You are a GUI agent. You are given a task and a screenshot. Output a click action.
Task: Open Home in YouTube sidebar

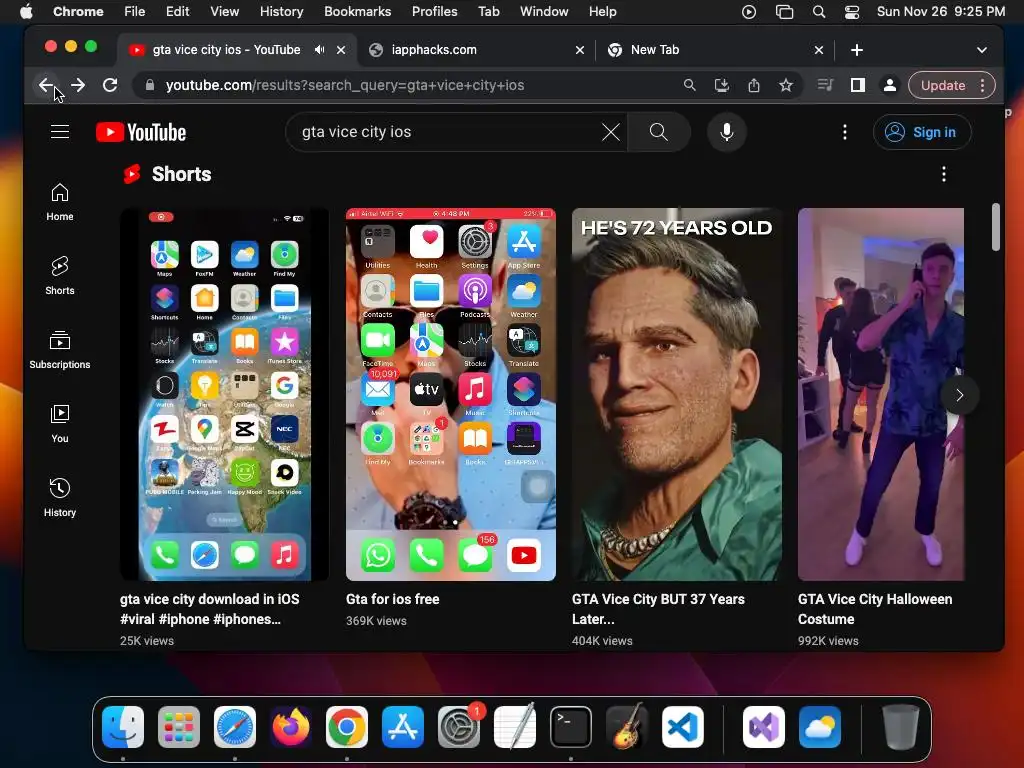pos(60,202)
